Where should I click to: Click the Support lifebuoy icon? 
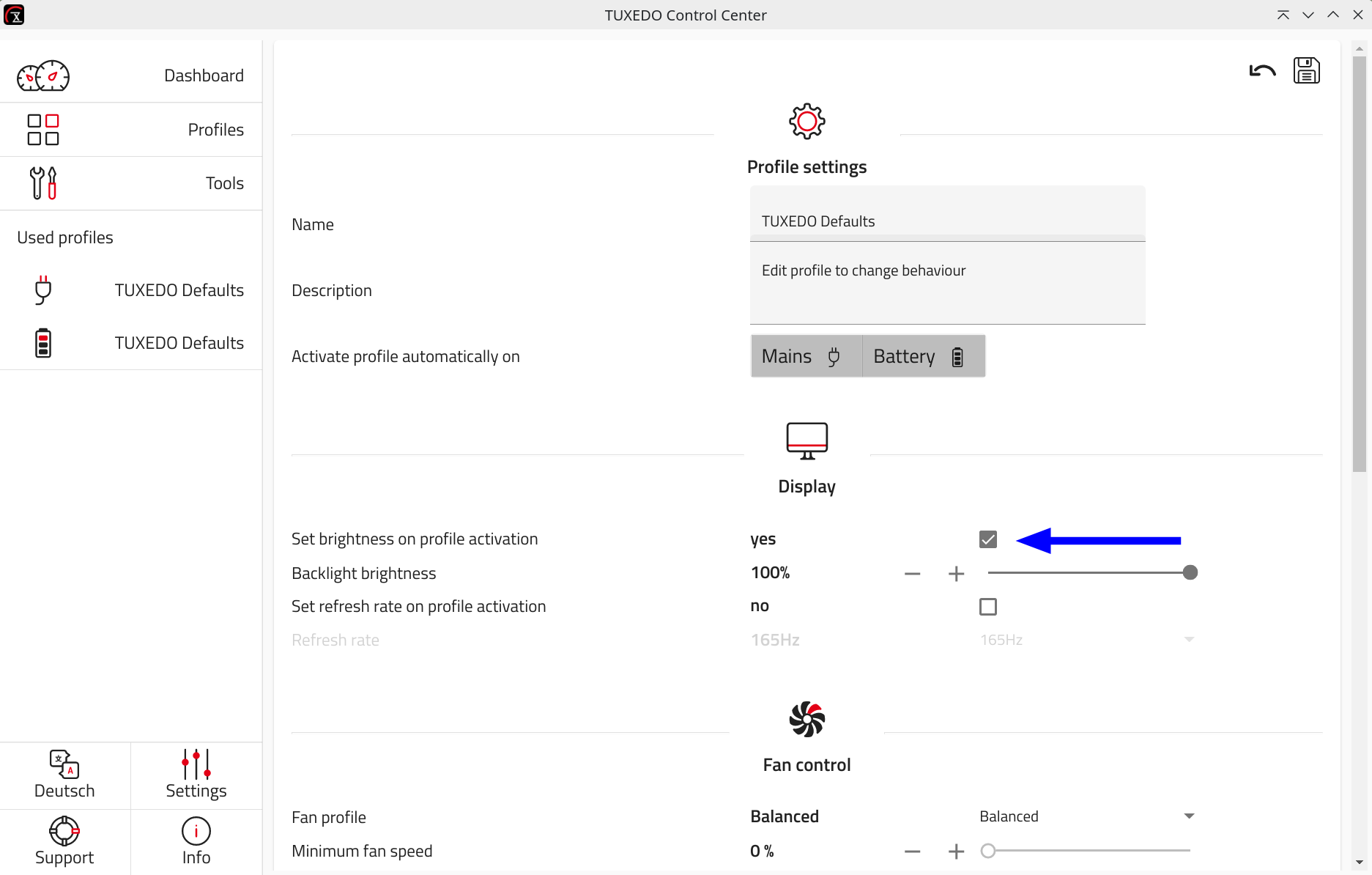coord(64,831)
